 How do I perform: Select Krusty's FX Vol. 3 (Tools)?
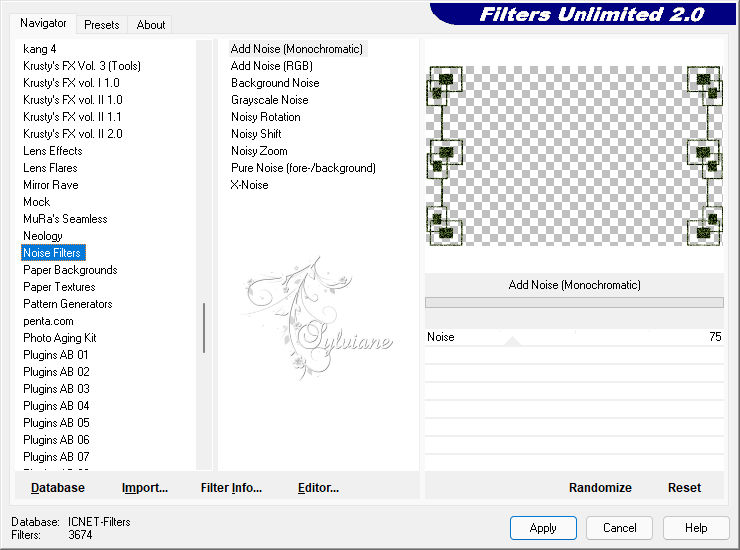pyautogui.click(x=82, y=66)
